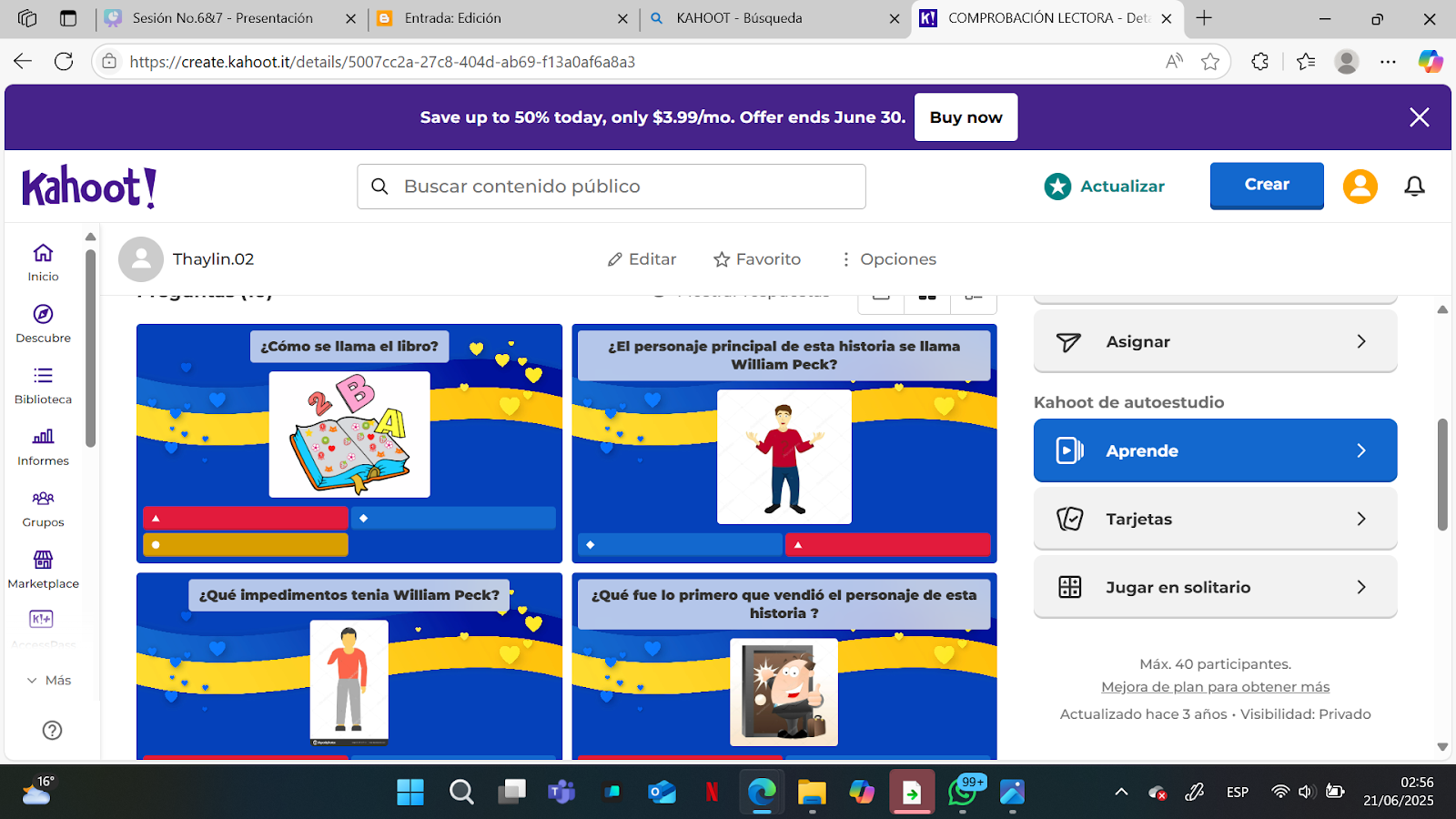Screen dimensions: 1456x819
Task: Click the AccessPass K!+ icon
Action: click(42, 619)
